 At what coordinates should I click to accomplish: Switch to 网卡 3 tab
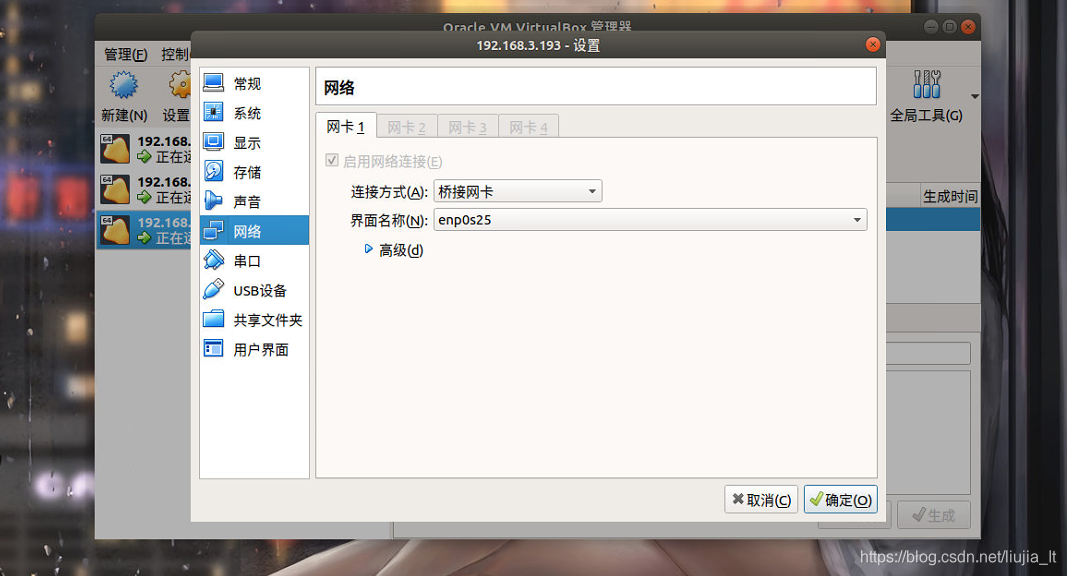point(467,127)
